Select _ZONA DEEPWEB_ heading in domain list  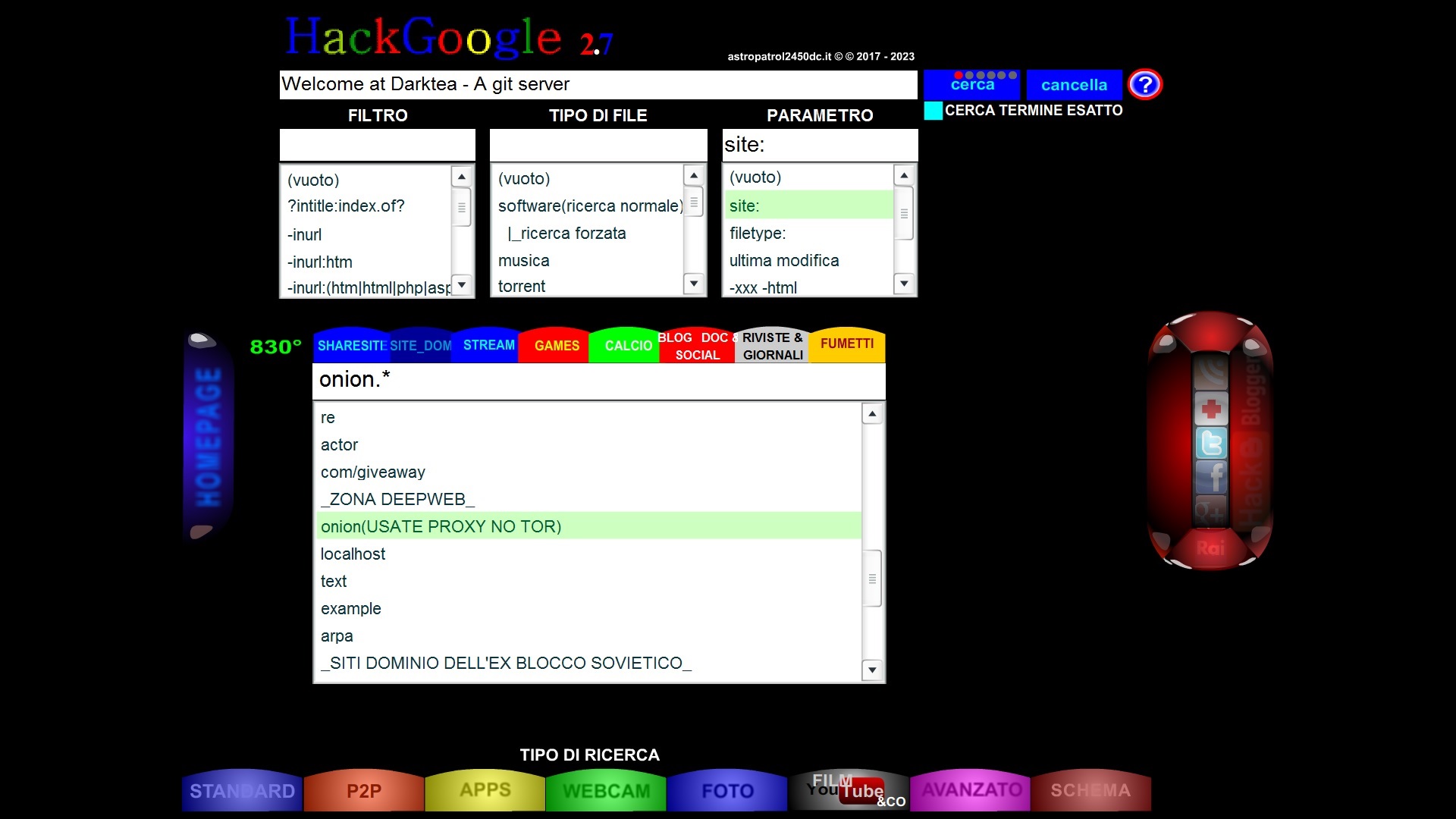coord(588,499)
